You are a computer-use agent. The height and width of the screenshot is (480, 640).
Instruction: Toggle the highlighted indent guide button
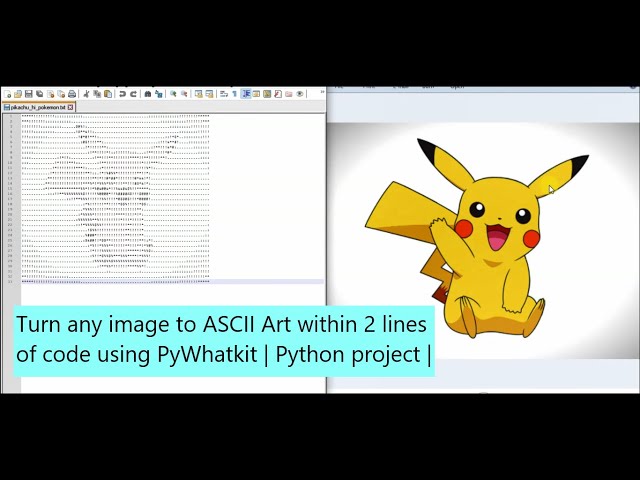[246, 94]
